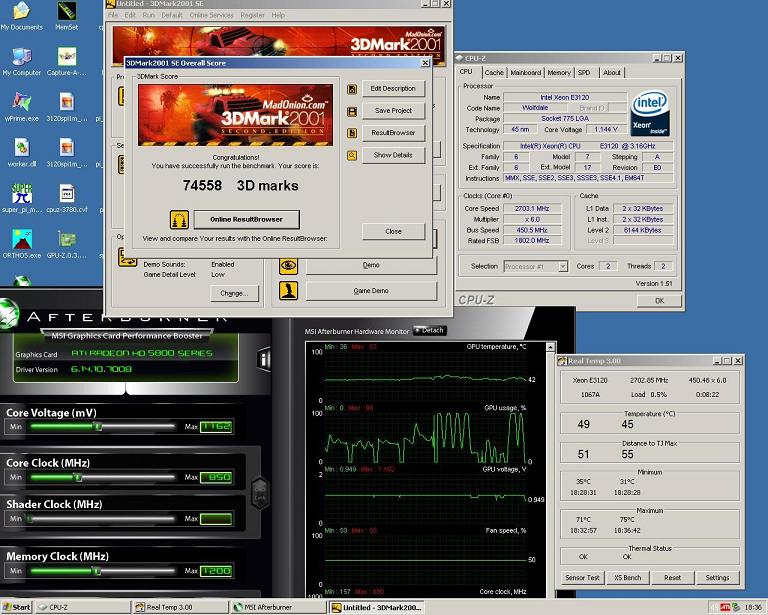768x615 pixels.
Task: Launch ORTHOS.exe from the desktop
Action: coord(22,244)
